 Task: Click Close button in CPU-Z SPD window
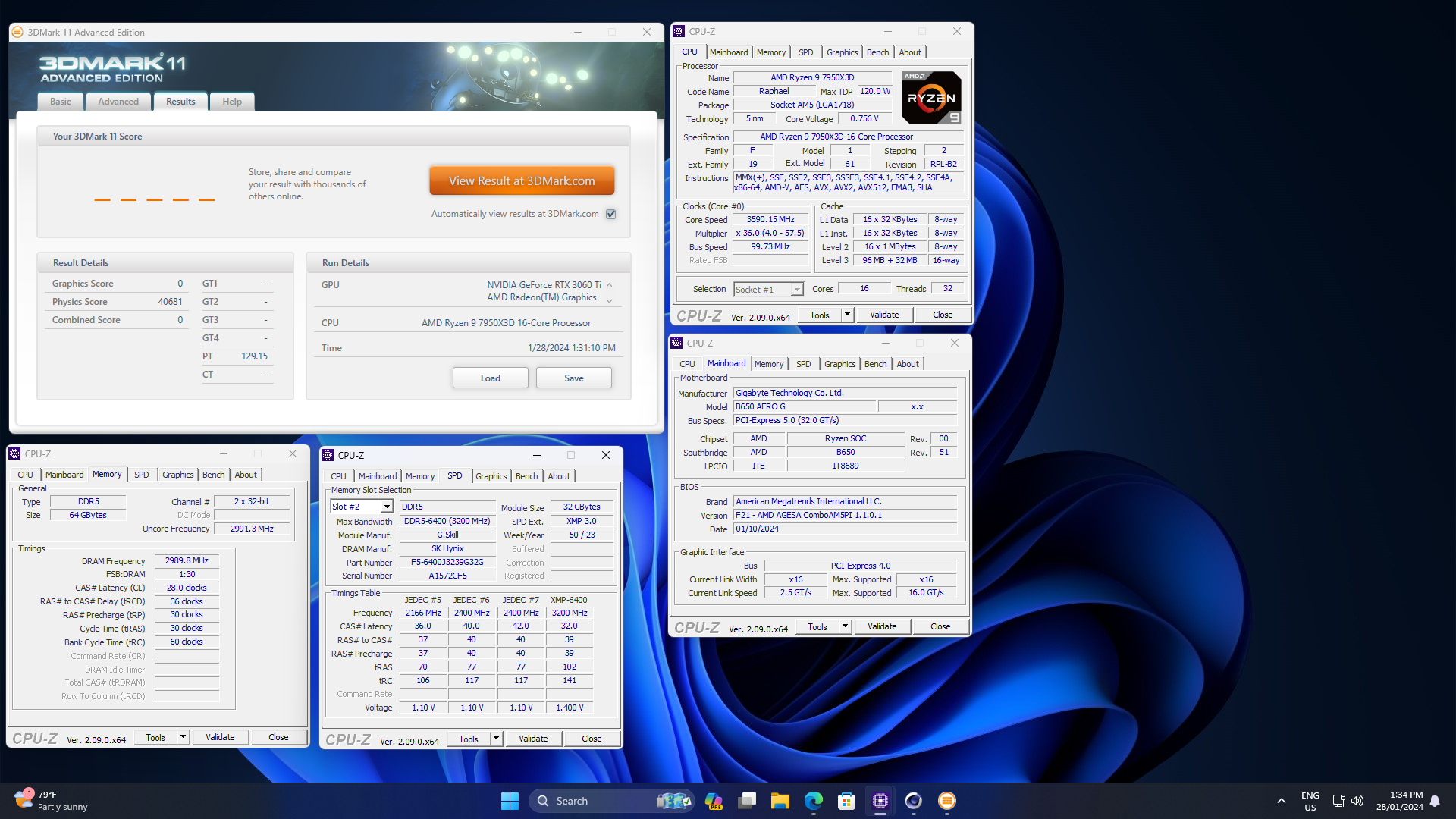tap(591, 739)
